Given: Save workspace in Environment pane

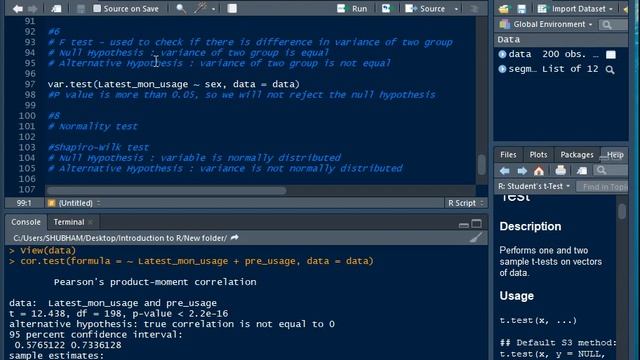Looking at the screenshot, I should [x=522, y=9].
